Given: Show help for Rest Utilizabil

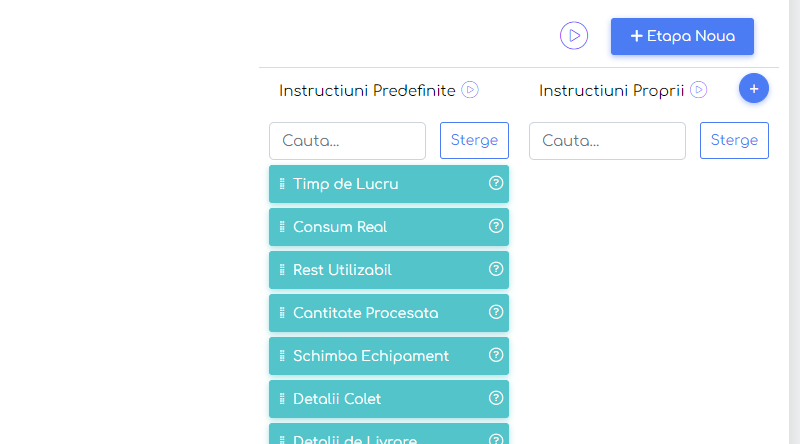Looking at the screenshot, I should 495,269.
